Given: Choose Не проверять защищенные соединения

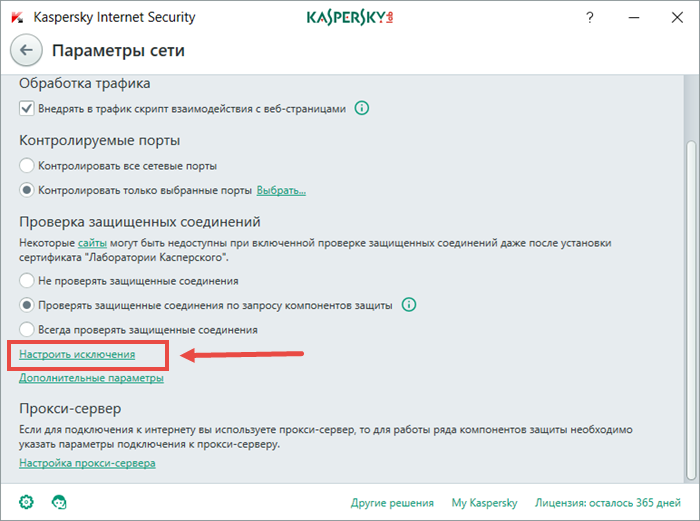Looking at the screenshot, I should click(x=26, y=281).
